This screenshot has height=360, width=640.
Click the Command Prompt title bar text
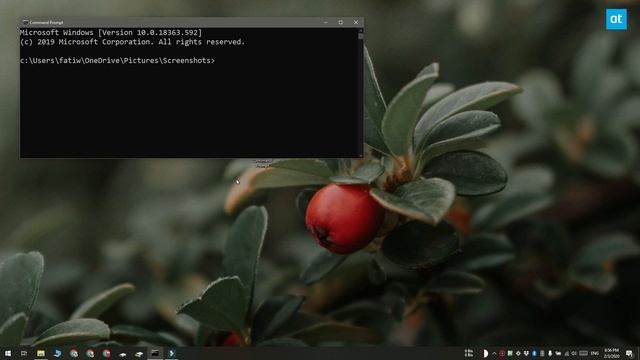[x=46, y=22]
